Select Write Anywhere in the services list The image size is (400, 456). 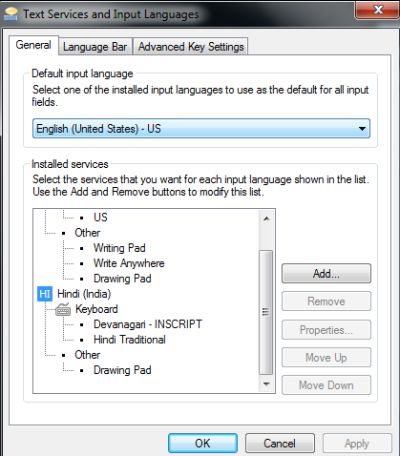(x=129, y=263)
